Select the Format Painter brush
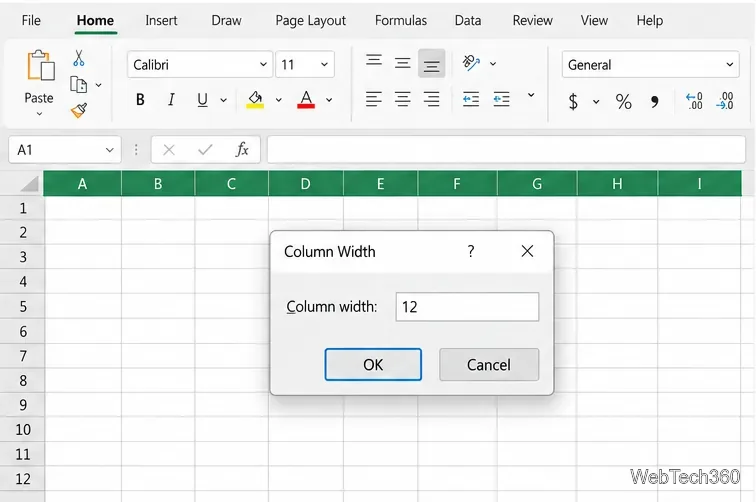This screenshot has height=502, width=756. click(x=79, y=110)
